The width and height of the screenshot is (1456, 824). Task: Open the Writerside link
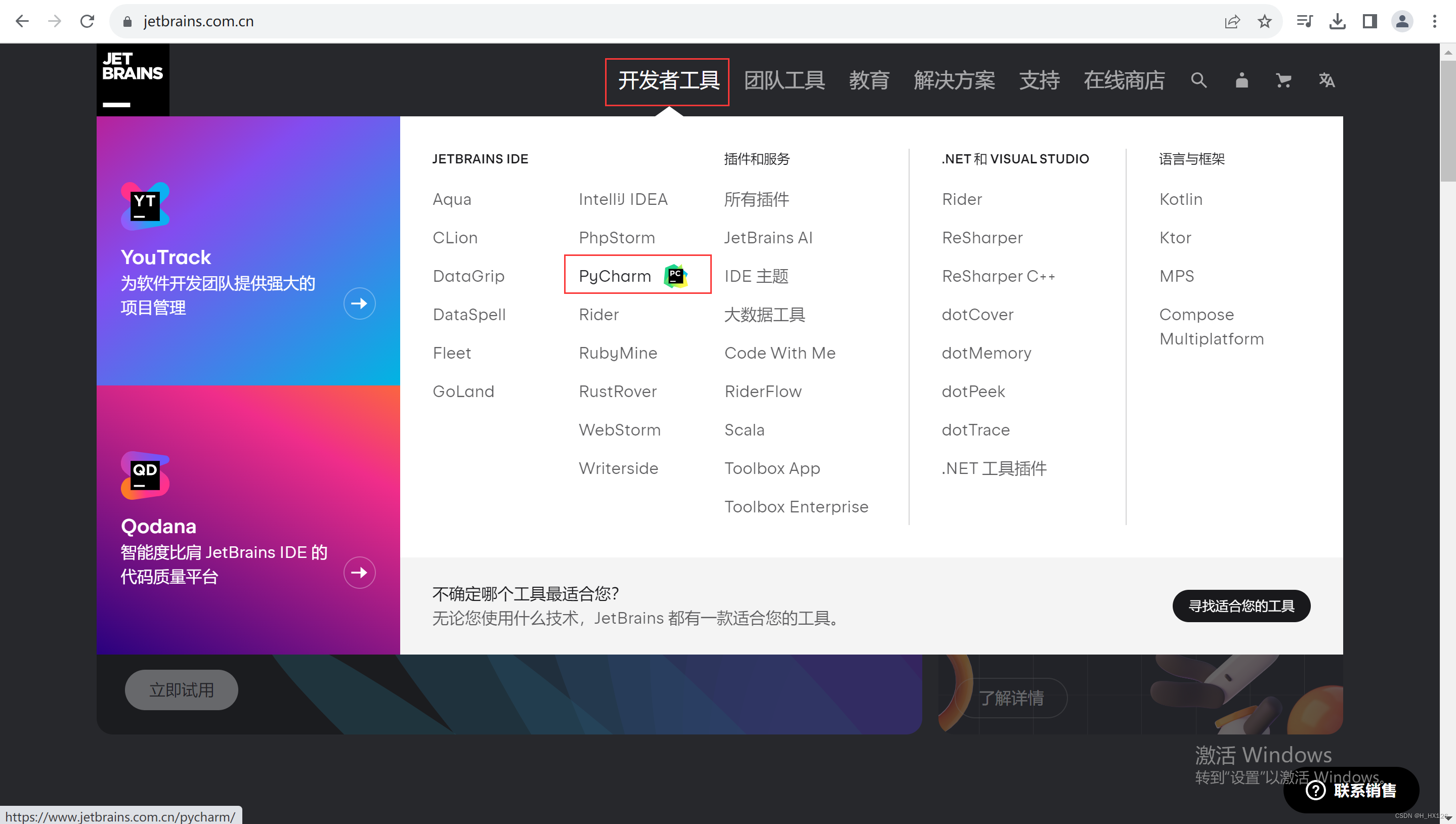pos(619,468)
